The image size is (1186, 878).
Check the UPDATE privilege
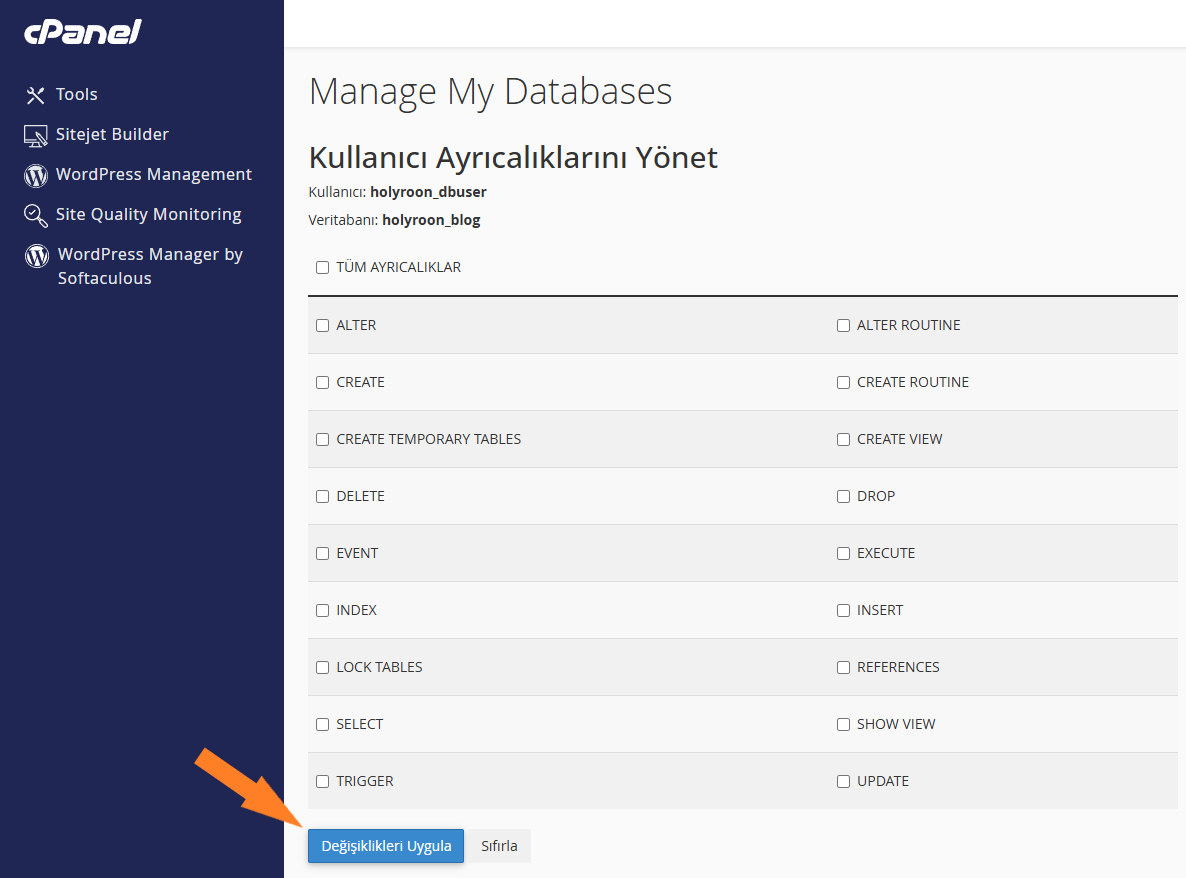(843, 781)
